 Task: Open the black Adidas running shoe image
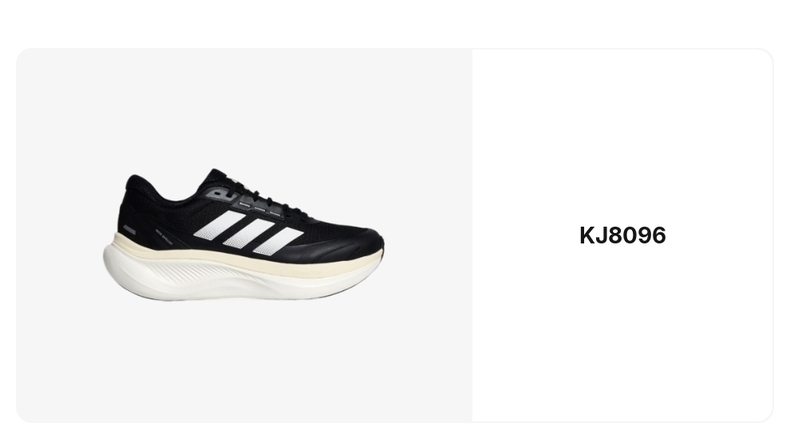(x=243, y=235)
